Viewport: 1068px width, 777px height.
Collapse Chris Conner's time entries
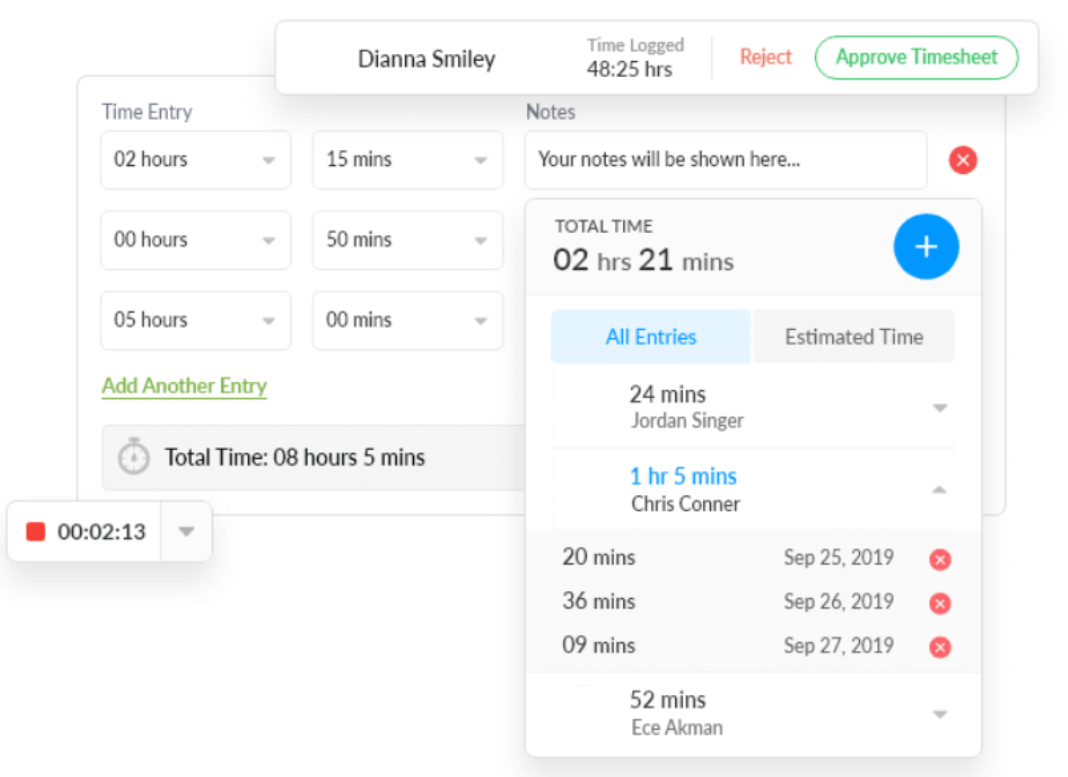939,490
